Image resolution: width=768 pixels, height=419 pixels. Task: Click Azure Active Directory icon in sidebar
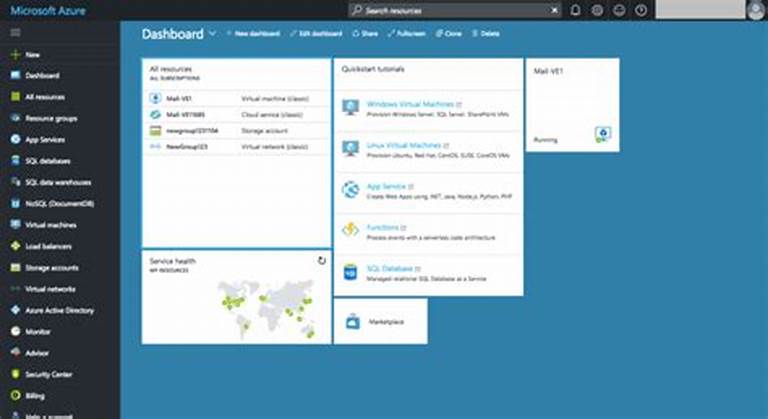[x=15, y=310]
